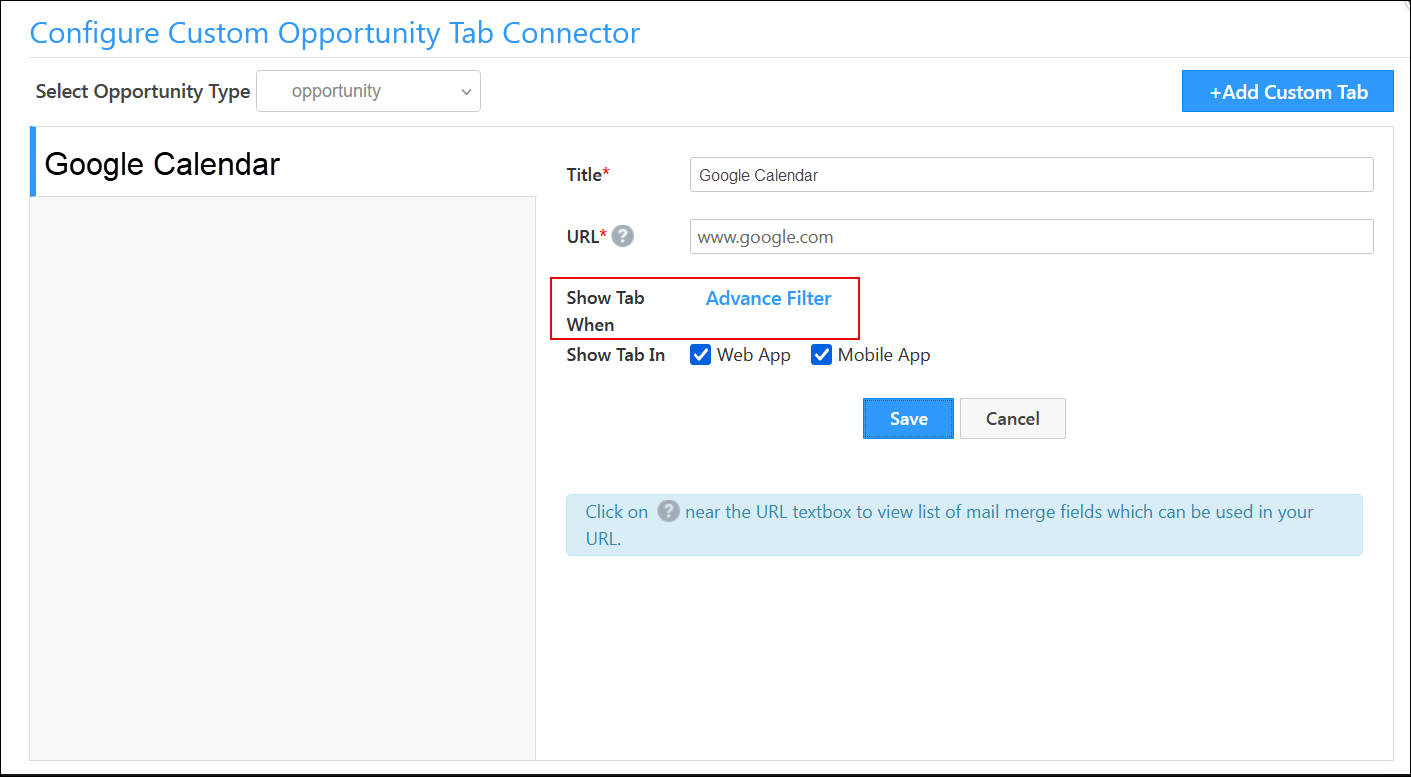
Task: Click inside the Title text field
Action: coord(1030,174)
